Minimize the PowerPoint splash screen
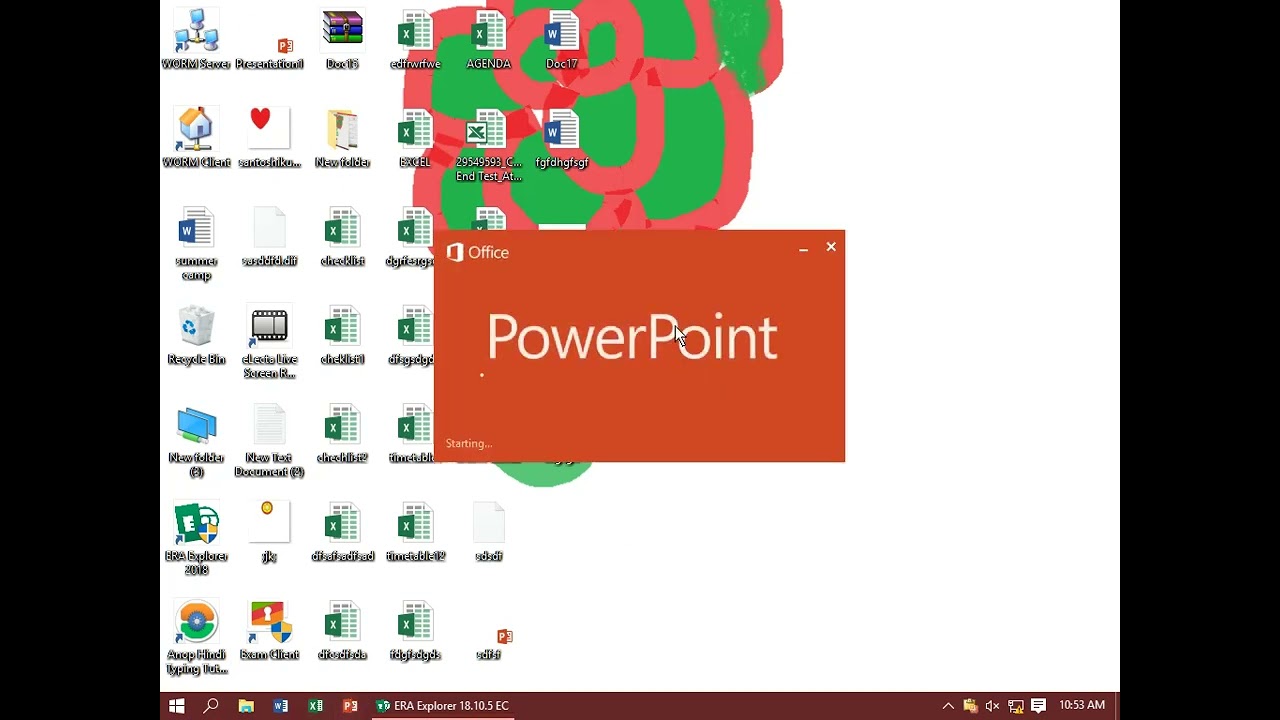 point(803,248)
